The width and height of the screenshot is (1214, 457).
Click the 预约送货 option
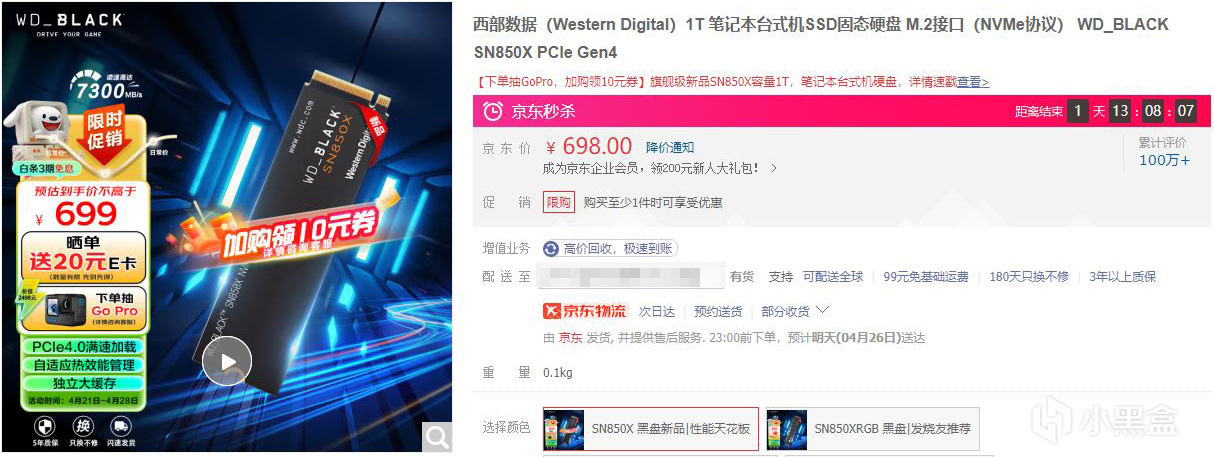(x=718, y=311)
